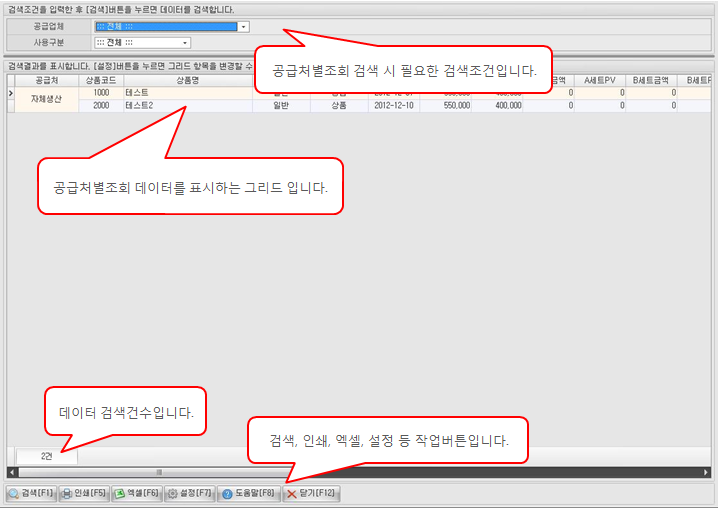Image resolution: width=718 pixels, height=508 pixels.
Task: Click the 2012-12-10 date cell
Action: [394, 105]
